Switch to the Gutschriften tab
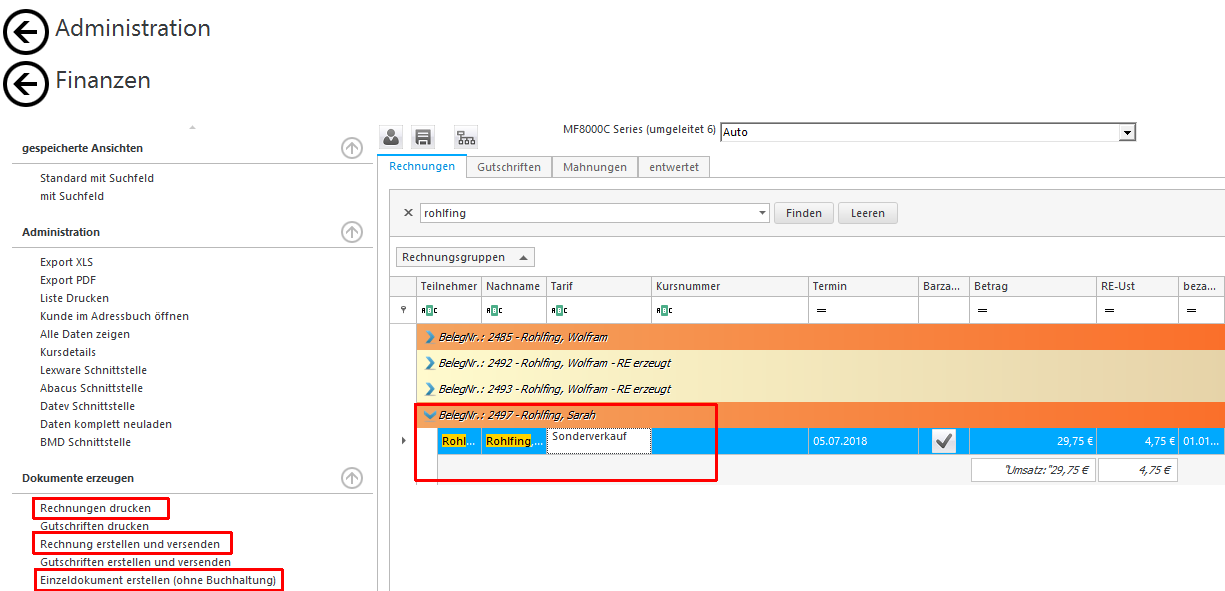Image resolution: width=1225 pixels, height=591 pixels. (x=509, y=167)
